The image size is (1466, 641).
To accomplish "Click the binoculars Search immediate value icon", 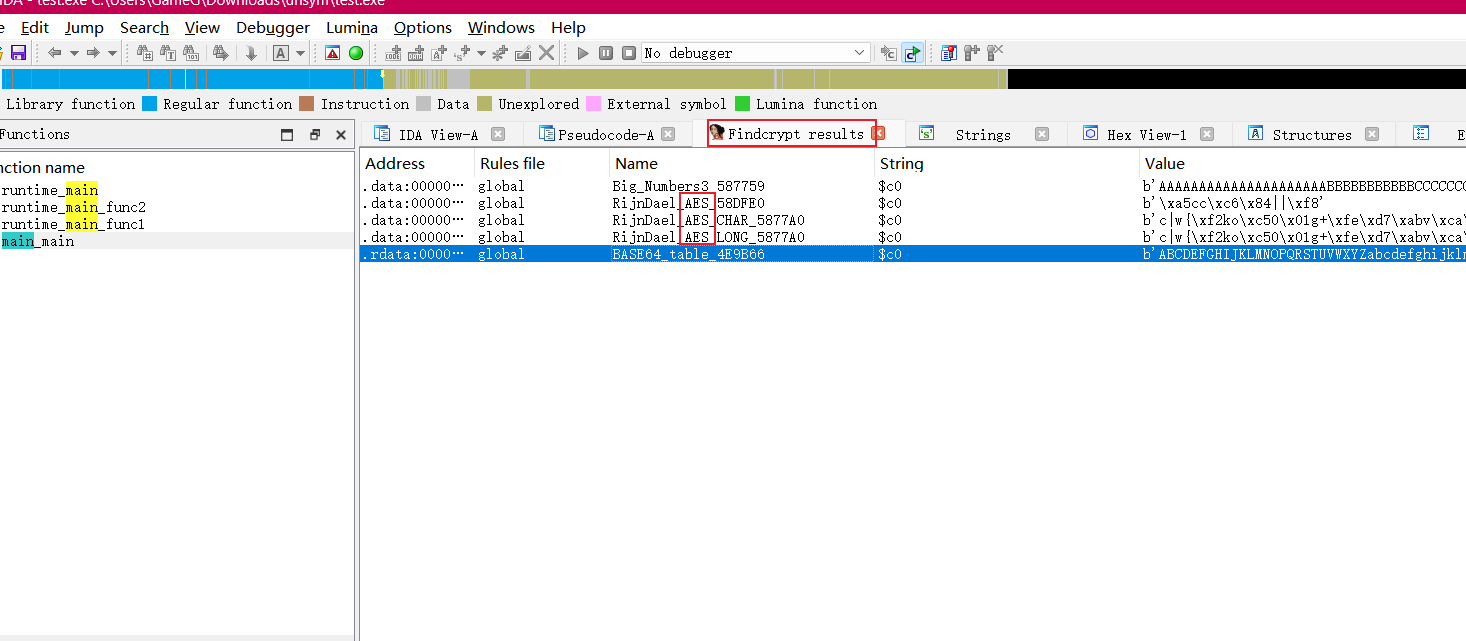I will click(x=144, y=53).
